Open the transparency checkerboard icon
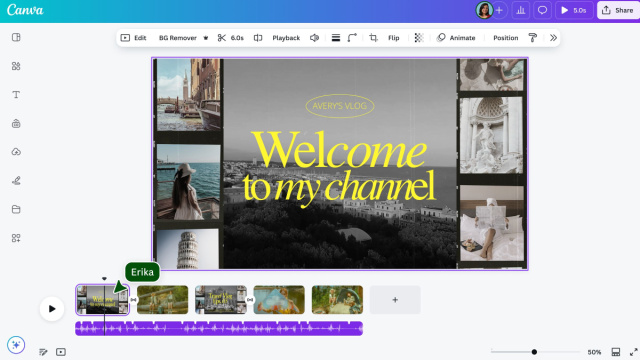 click(x=419, y=38)
